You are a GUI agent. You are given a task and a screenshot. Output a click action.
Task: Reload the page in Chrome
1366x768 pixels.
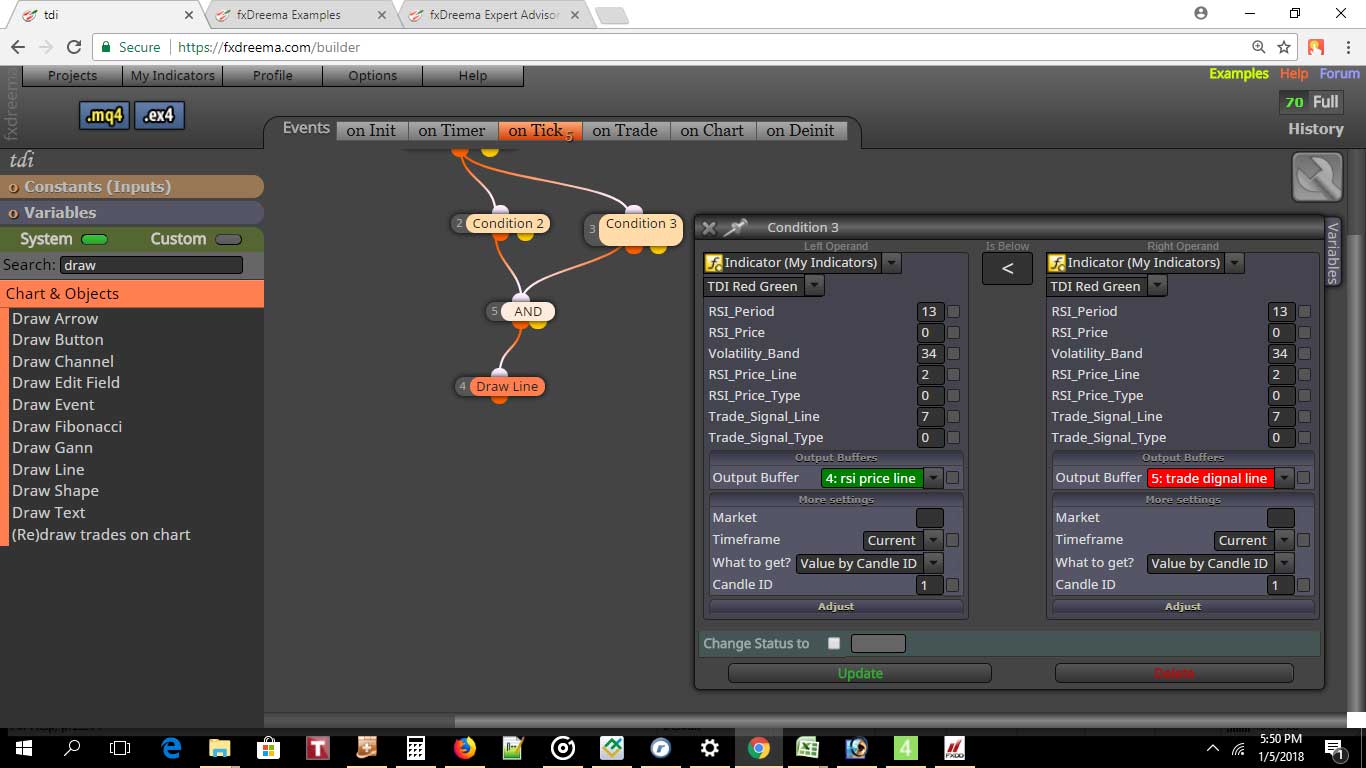pyautogui.click(x=73, y=47)
